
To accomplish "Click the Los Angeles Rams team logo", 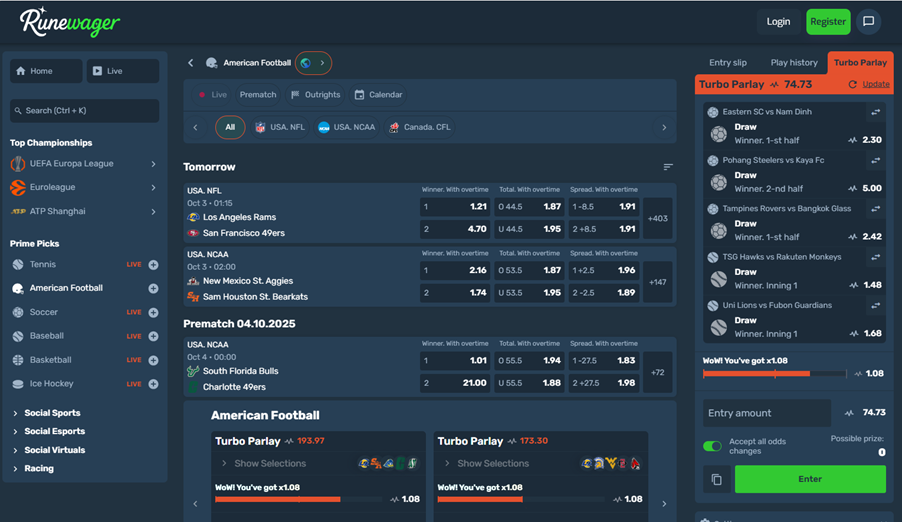I will pyautogui.click(x=193, y=217).
